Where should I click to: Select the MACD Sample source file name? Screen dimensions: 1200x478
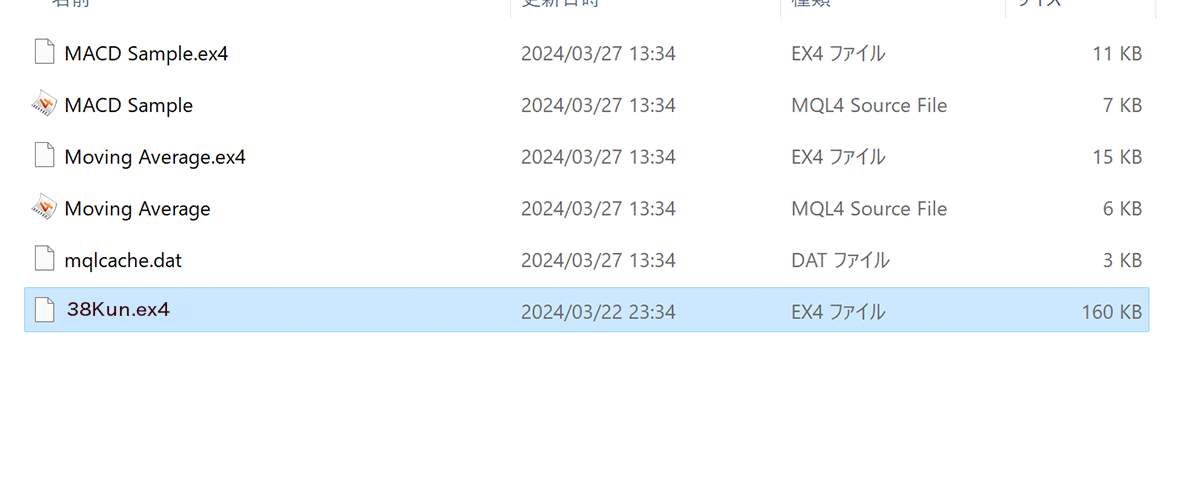coord(128,105)
